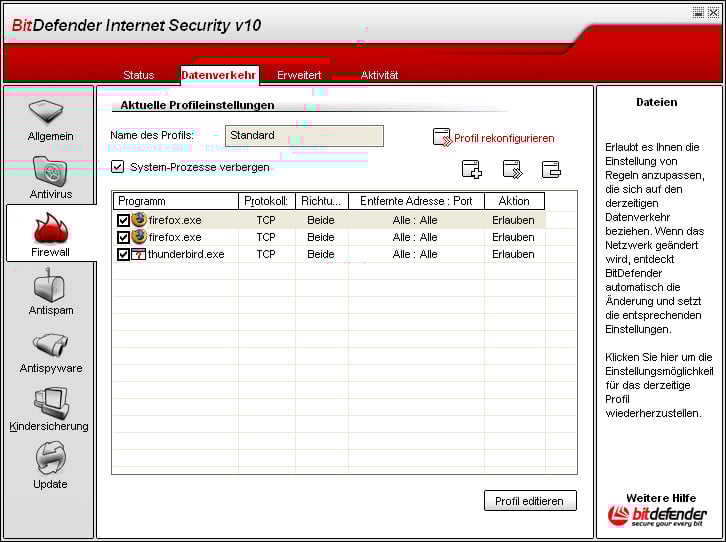Toggle System-Prozesse verbergen checkbox

point(118,167)
